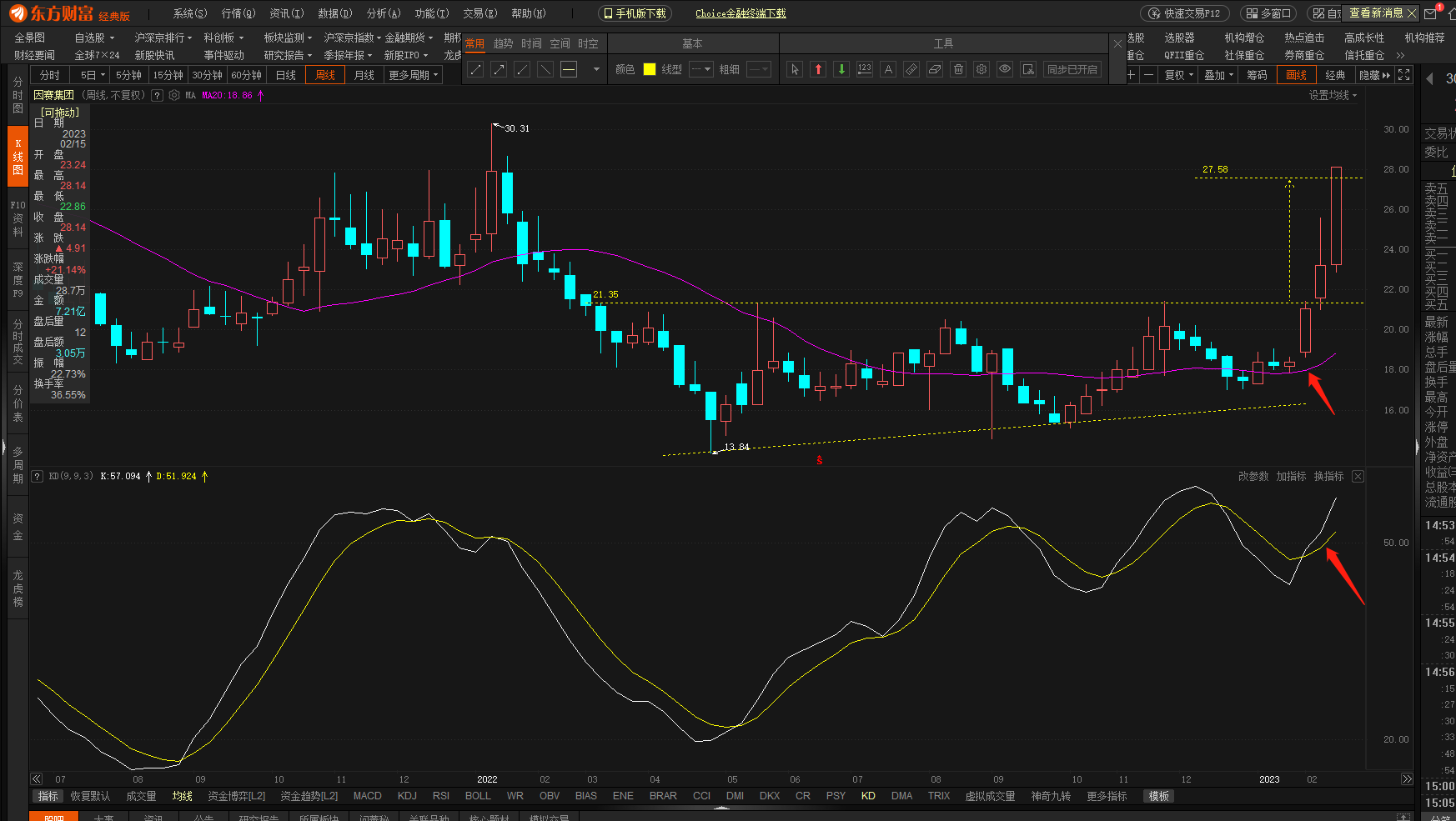Open the price adjustment dropdown
This screenshot has width=1456, height=821.
pyautogui.click(x=1178, y=75)
